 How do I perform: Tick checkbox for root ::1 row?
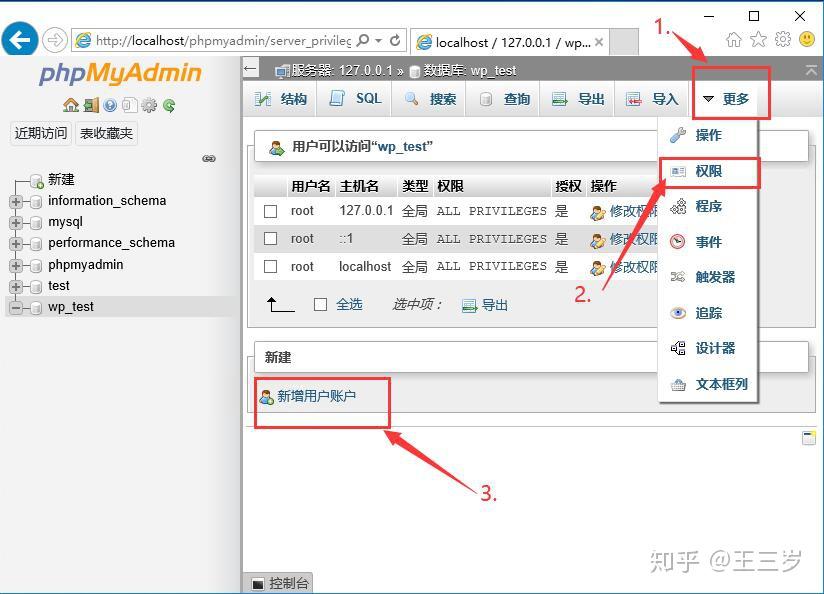[x=271, y=239]
